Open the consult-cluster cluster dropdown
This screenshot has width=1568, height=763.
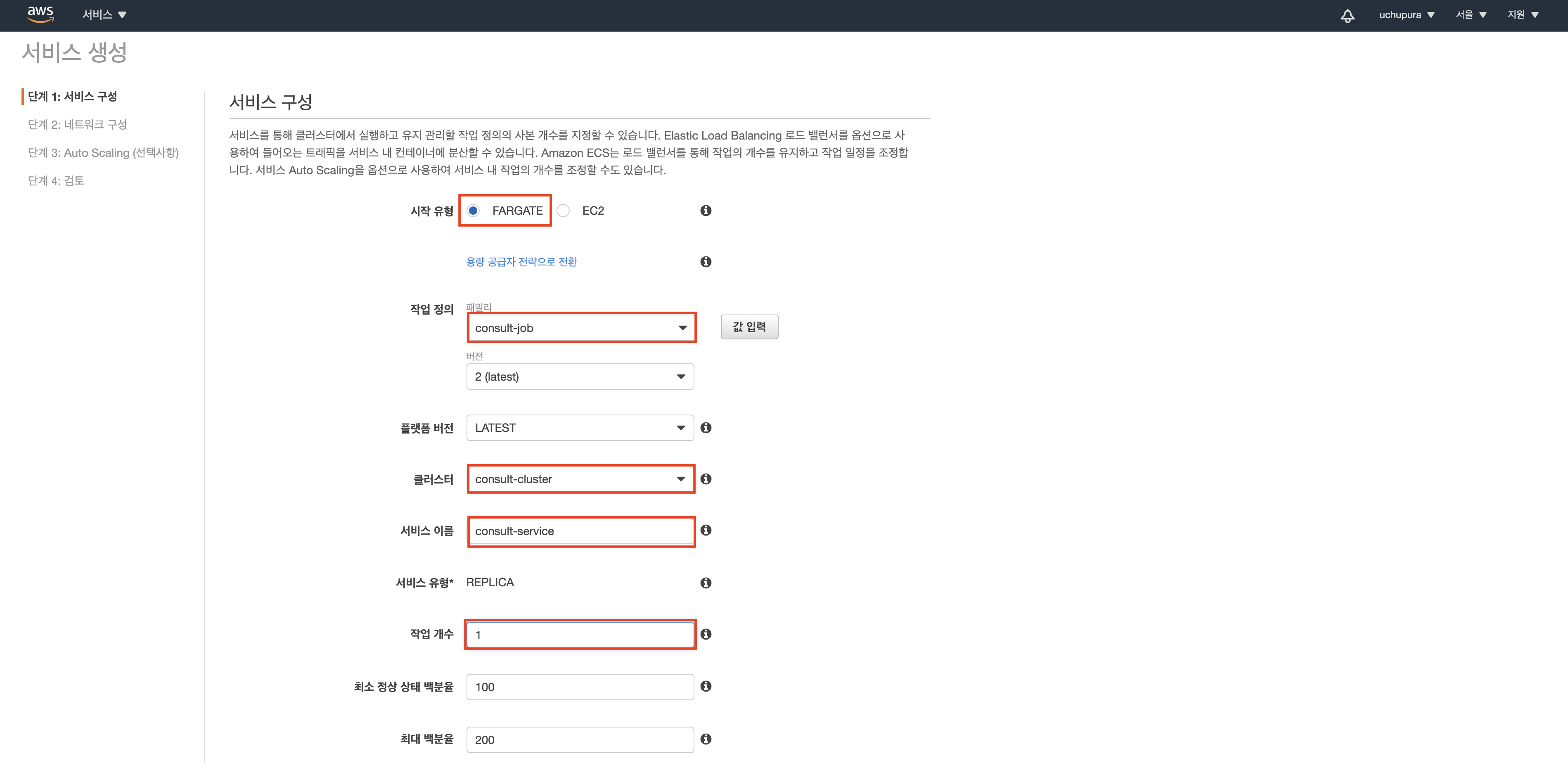click(x=580, y=479)
